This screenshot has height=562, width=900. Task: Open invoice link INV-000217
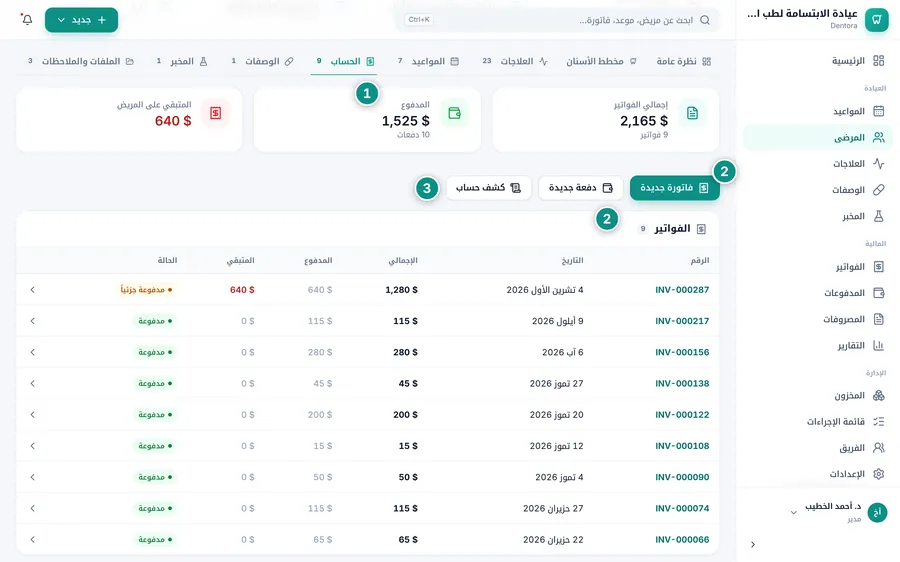click(x=682, y=321)
